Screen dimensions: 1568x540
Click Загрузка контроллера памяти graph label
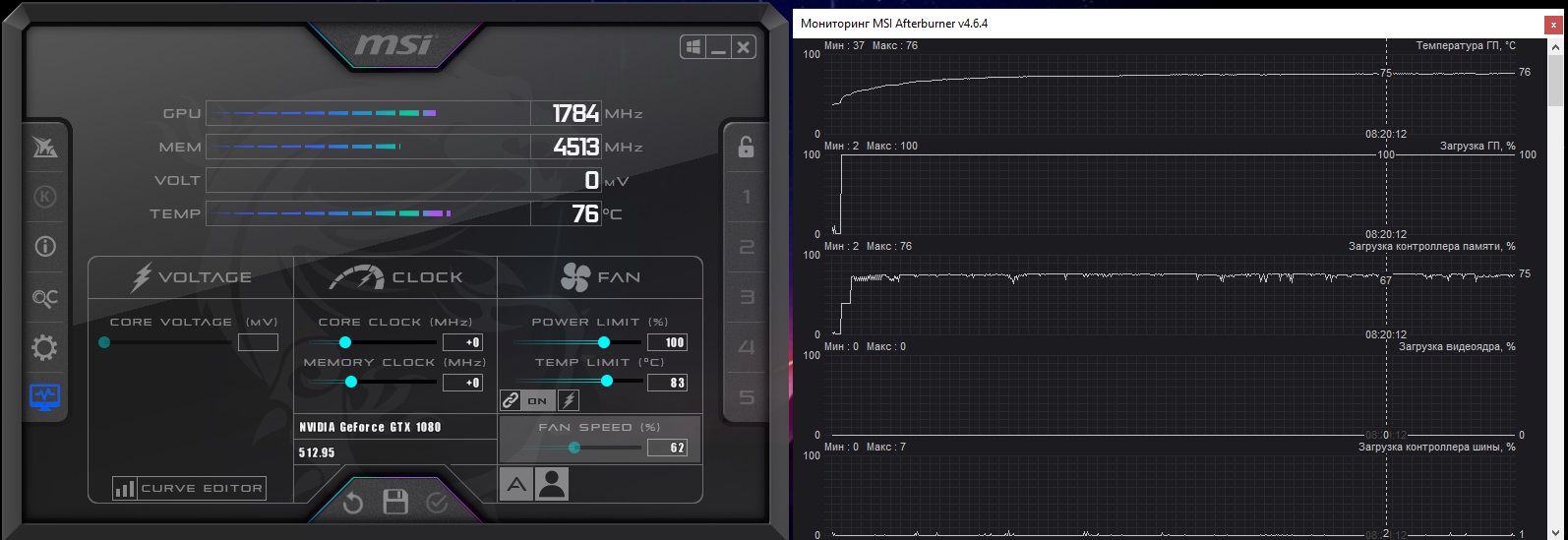1431,246
